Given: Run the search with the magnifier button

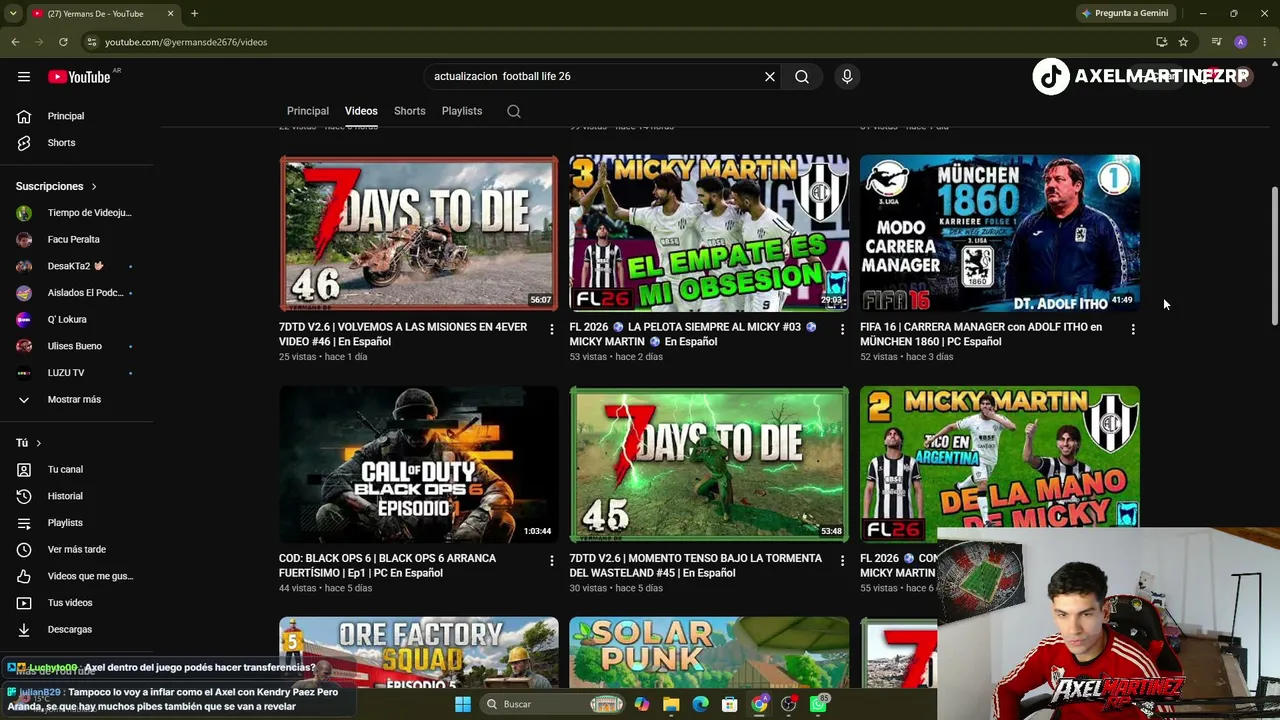Looking at the screenshot, I should (802, 76).
